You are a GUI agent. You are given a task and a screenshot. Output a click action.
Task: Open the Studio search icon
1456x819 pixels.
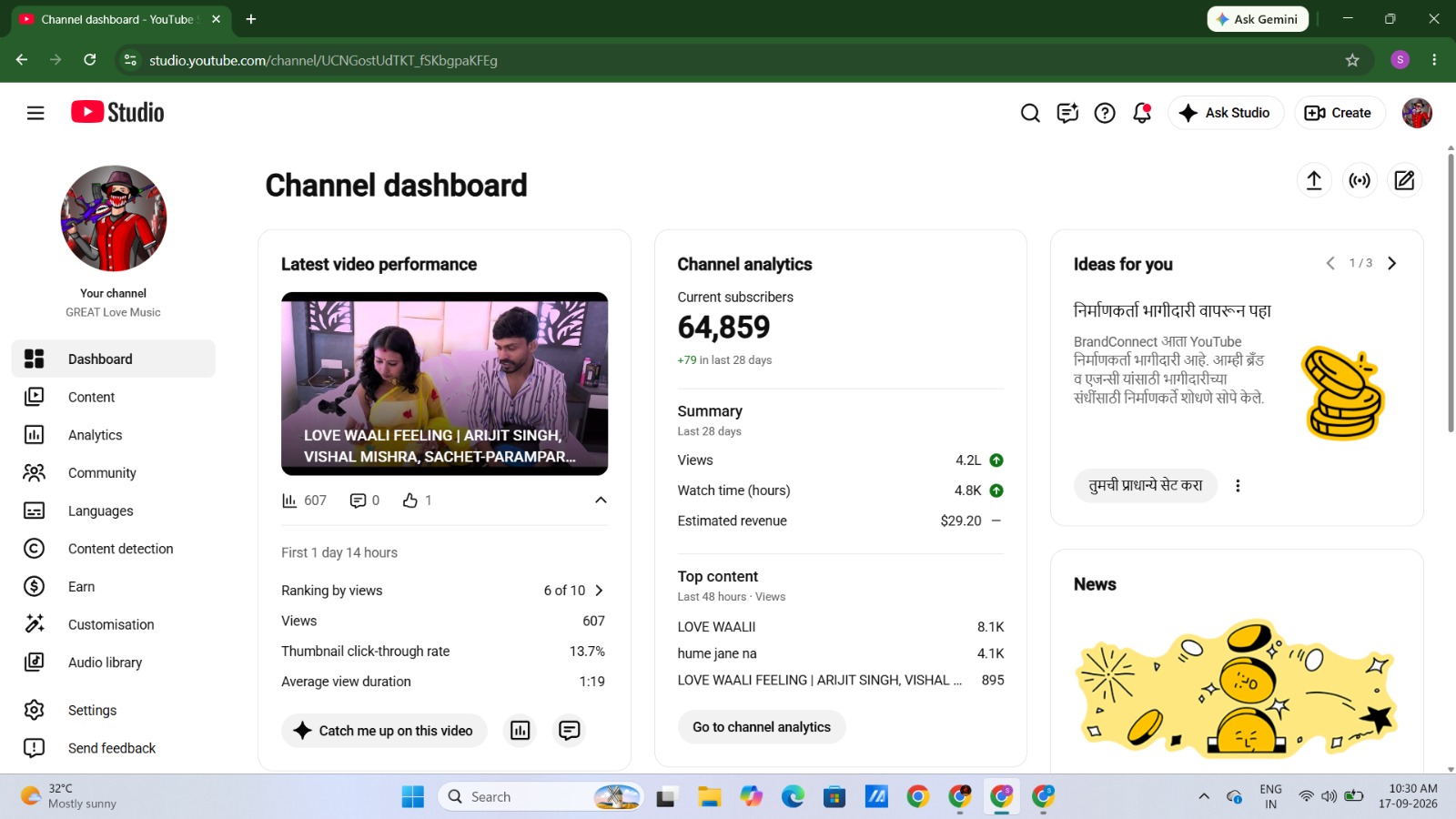point(1030,113)
